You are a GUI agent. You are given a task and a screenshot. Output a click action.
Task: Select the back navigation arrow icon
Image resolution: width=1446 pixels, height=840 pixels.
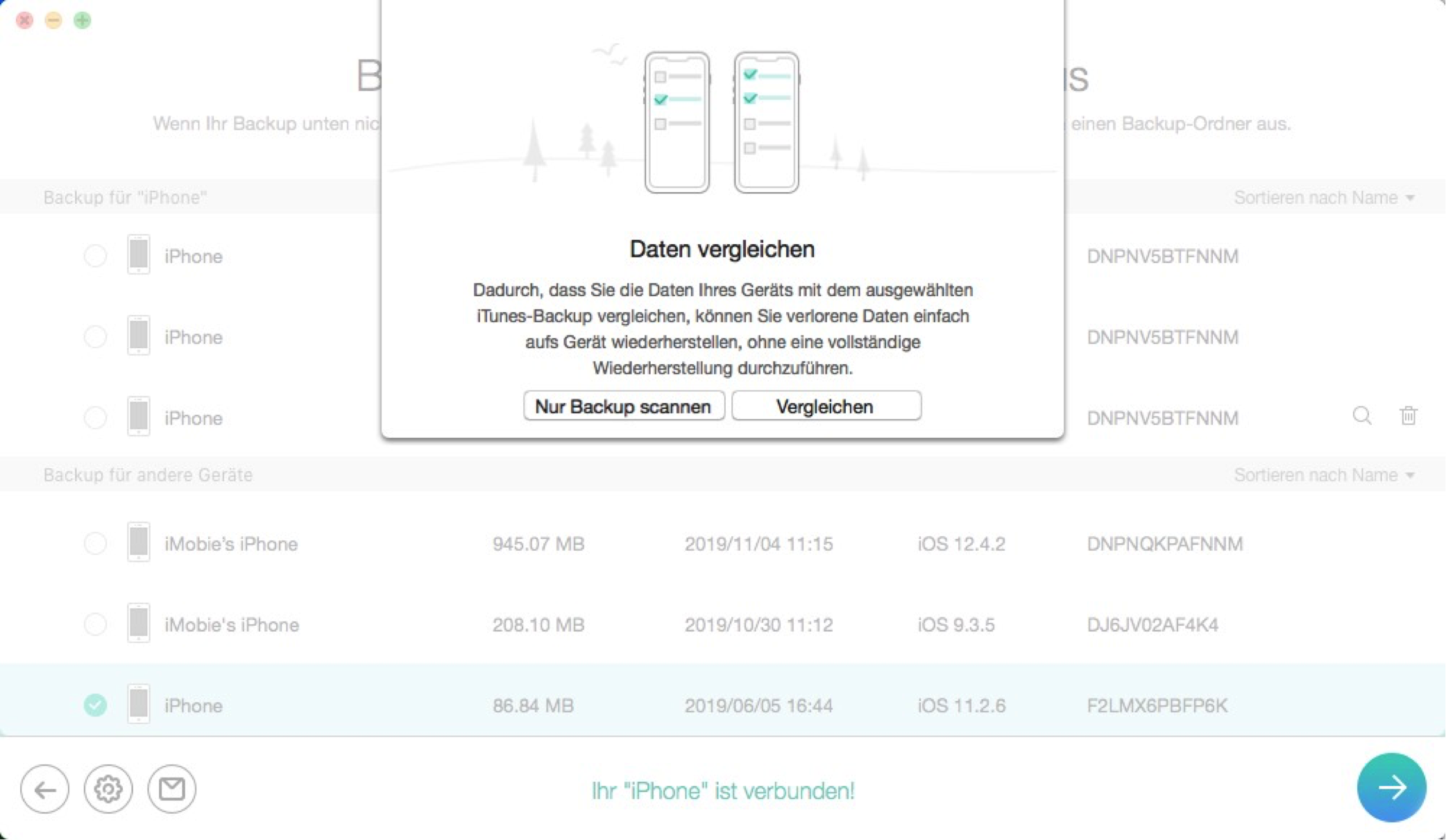(46, 789)
